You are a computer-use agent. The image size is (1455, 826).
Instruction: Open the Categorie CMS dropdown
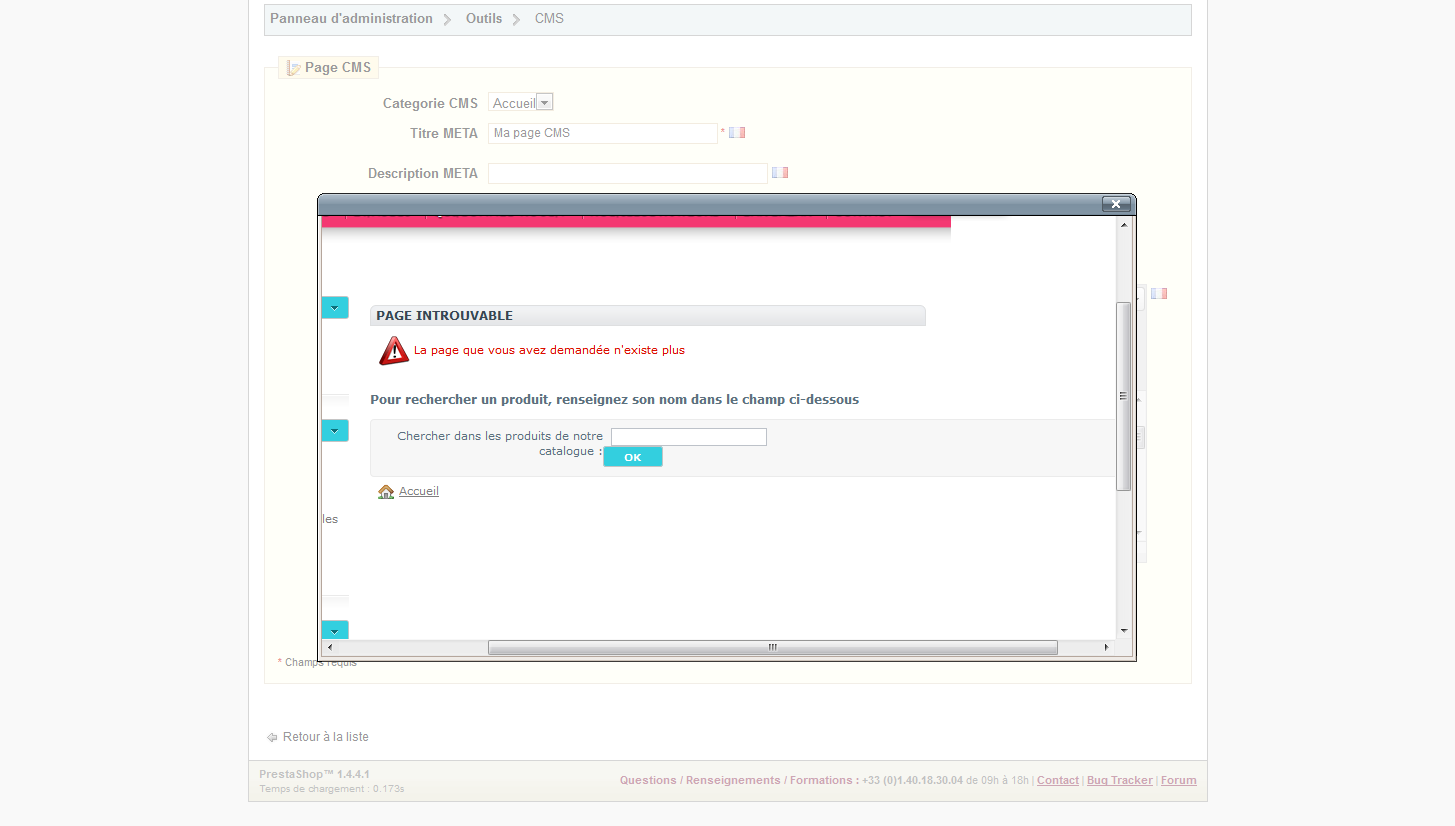521,102
